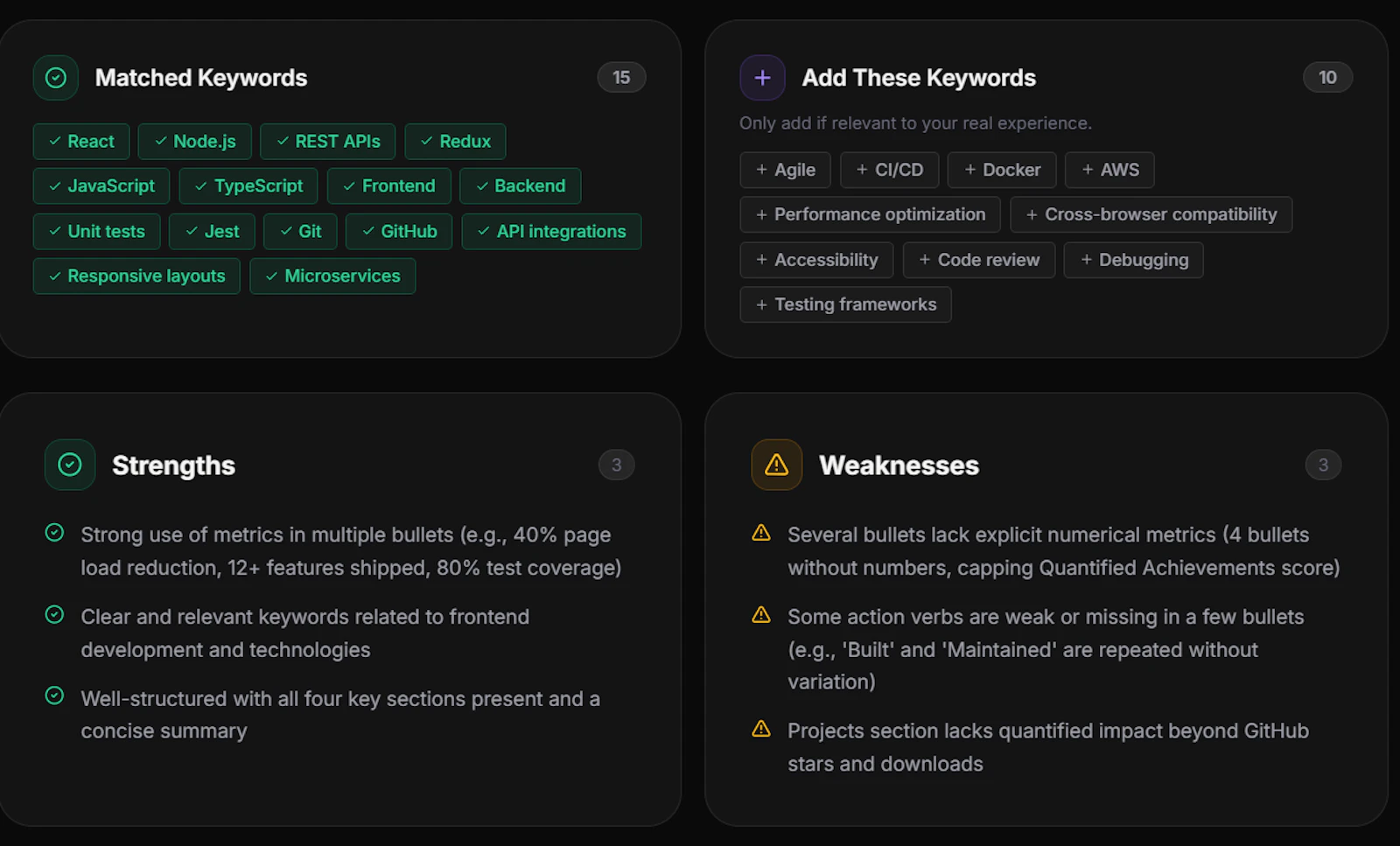Click the Weaknesses warning triangle header icon
The image size is (1400, 846).
tap(777, 465)
